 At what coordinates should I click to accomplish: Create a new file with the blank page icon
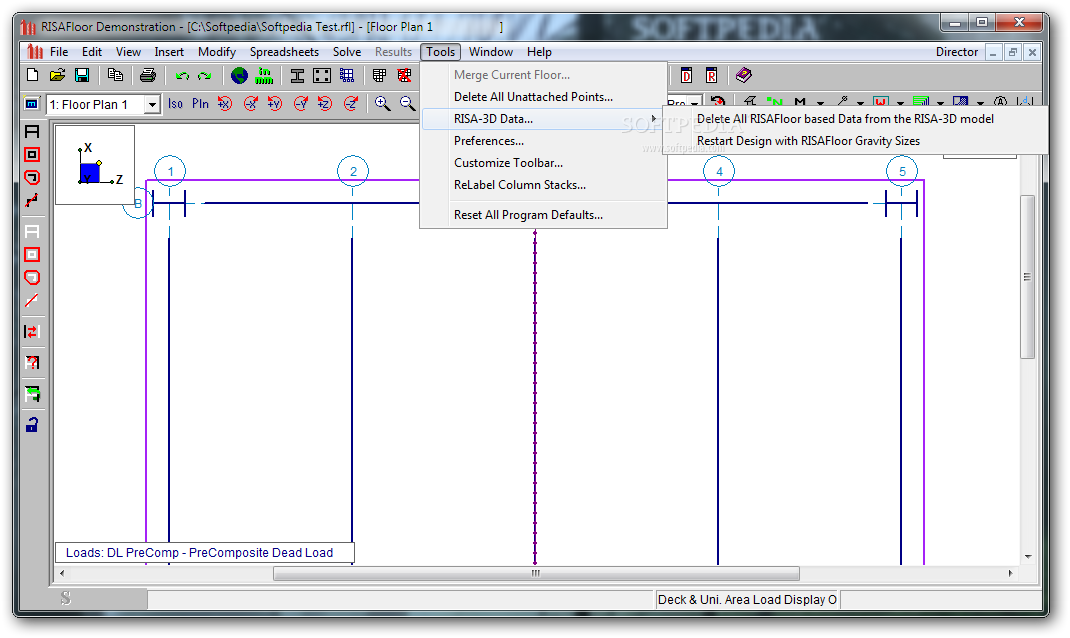pyautogui.click(x=32, y=75)
